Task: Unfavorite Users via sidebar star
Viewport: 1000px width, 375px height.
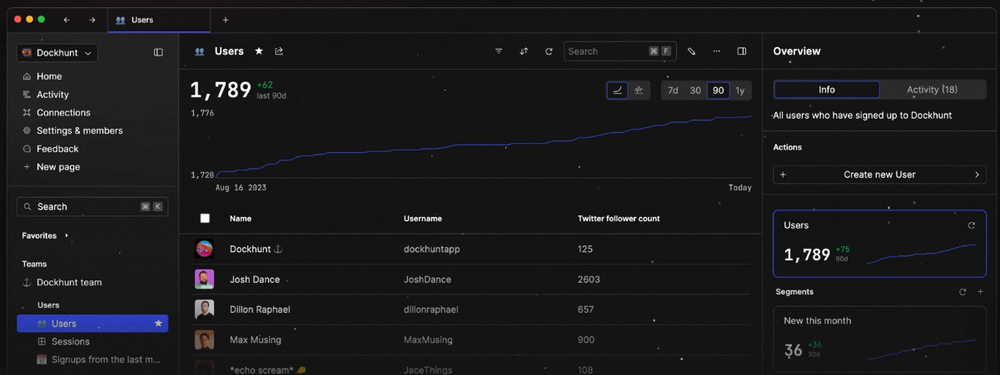Action: 158,324
